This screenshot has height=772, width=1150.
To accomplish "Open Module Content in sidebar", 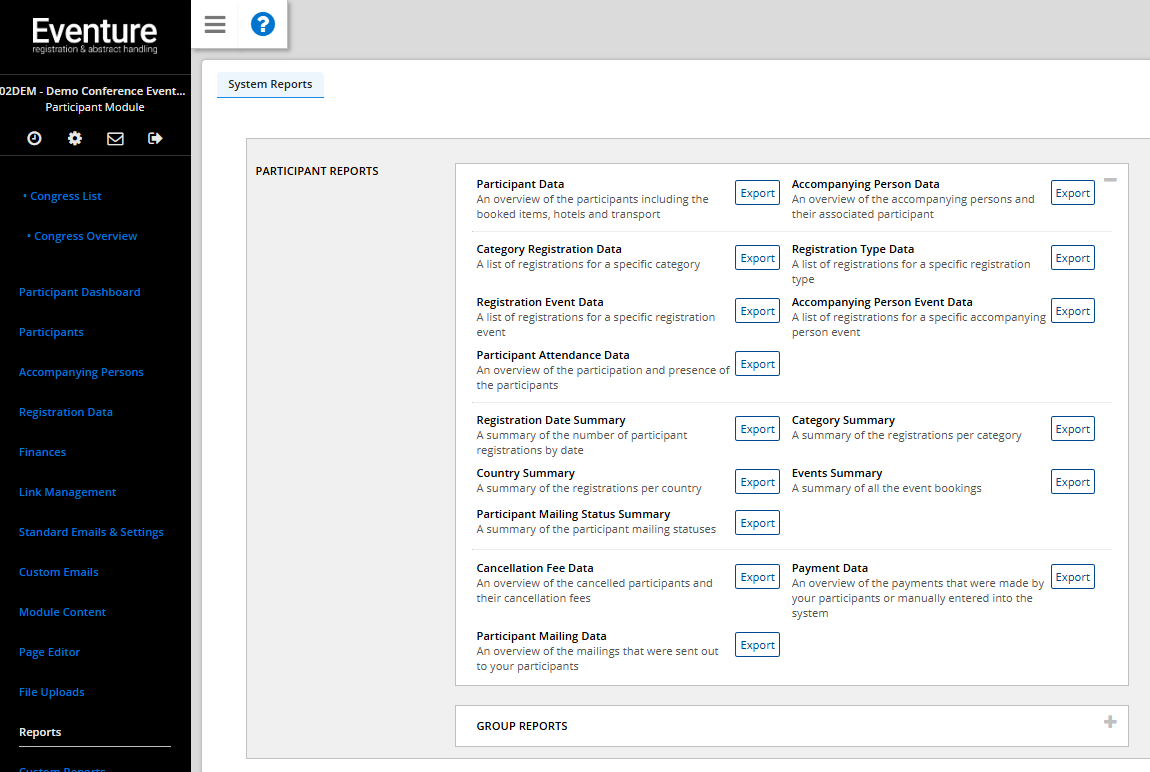I will point(62,612).
